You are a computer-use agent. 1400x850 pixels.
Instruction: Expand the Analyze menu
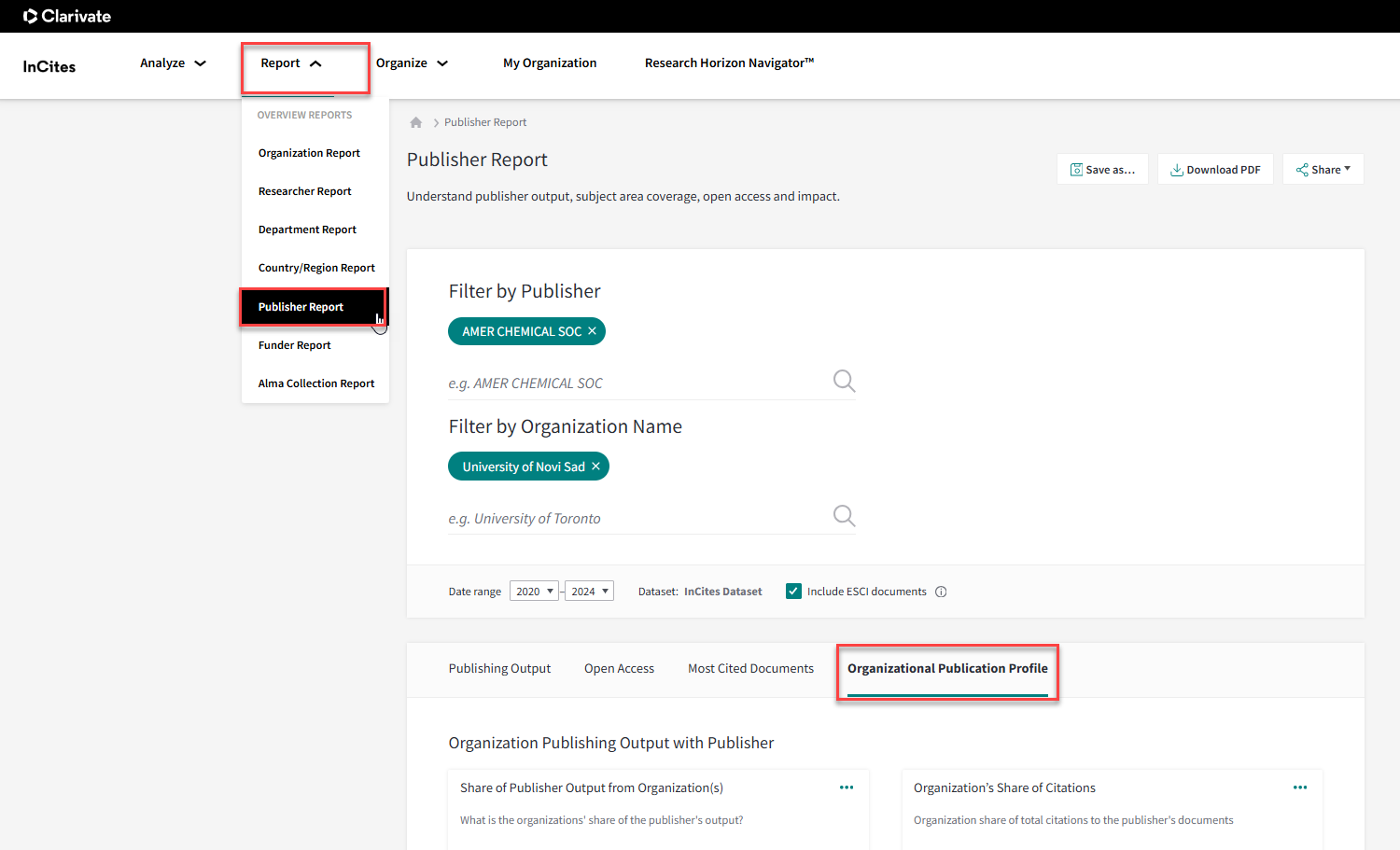click(x=173, y=63)
